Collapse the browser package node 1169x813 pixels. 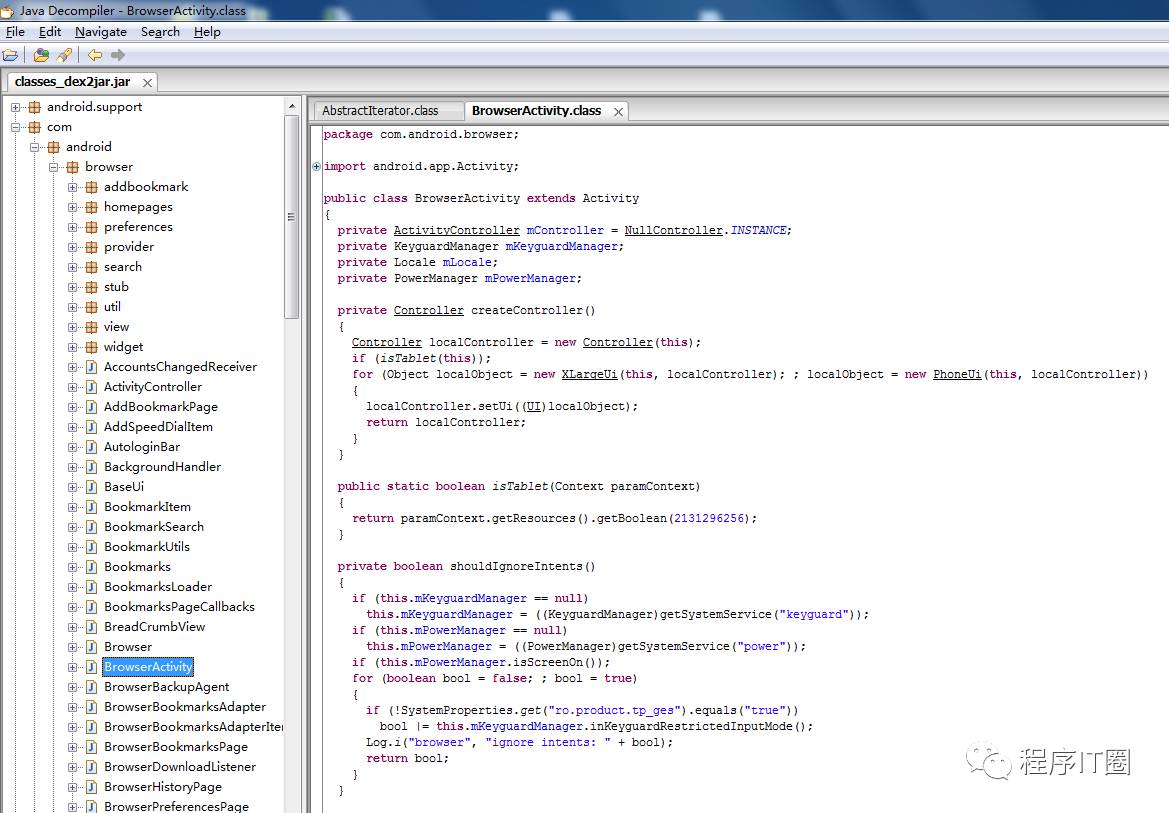coord(54,167)
